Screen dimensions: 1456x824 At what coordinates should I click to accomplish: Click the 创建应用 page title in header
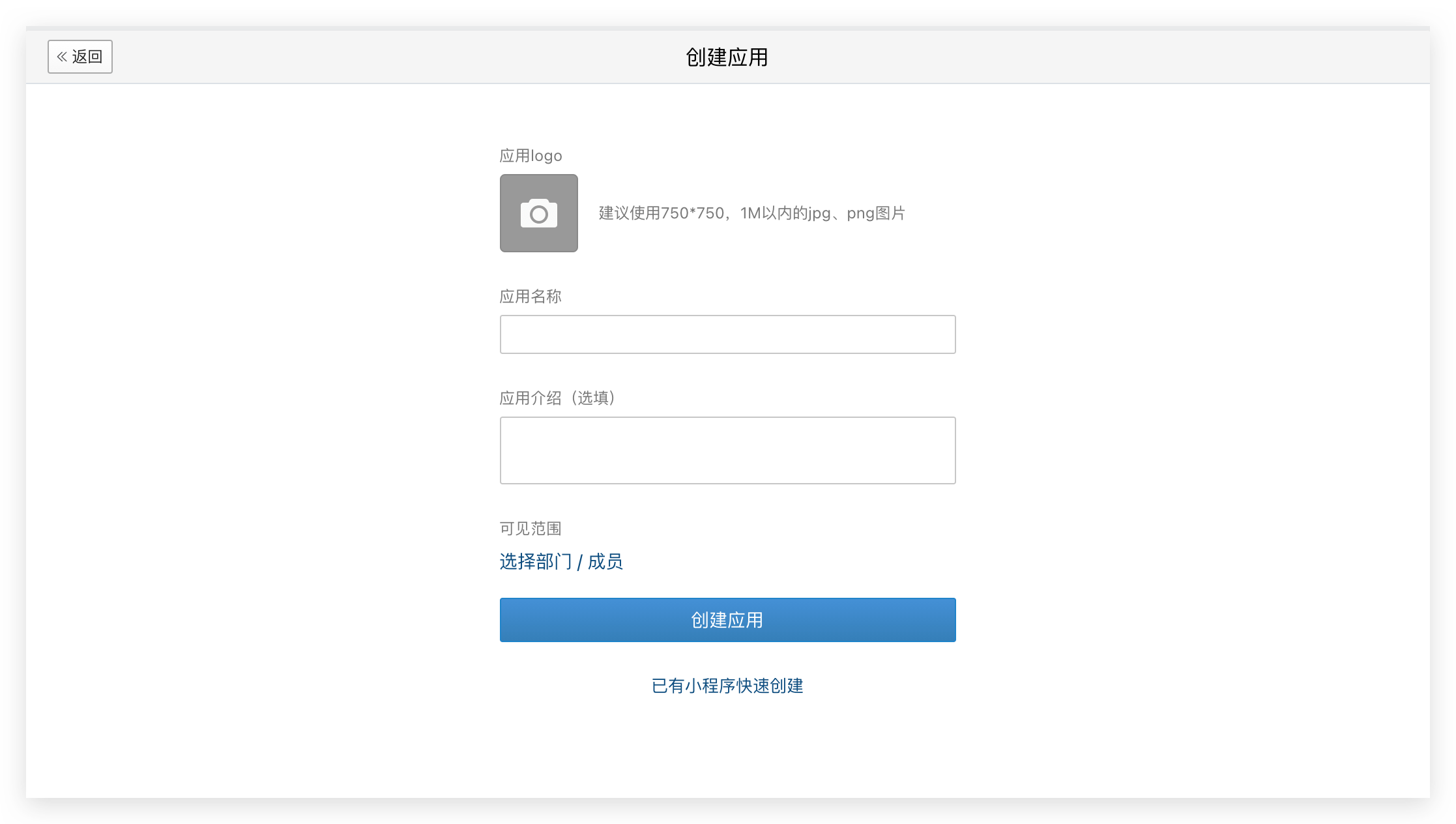tap(727, 57)
